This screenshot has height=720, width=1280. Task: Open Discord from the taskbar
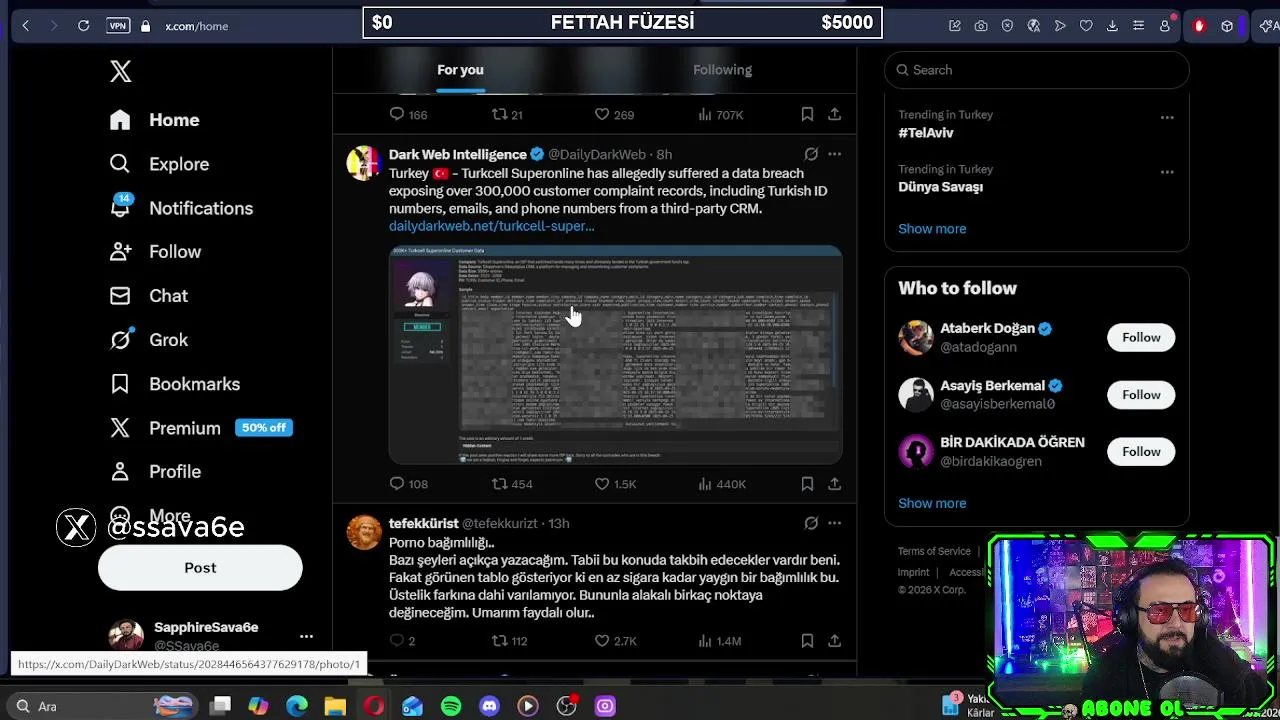pos(489,707)
